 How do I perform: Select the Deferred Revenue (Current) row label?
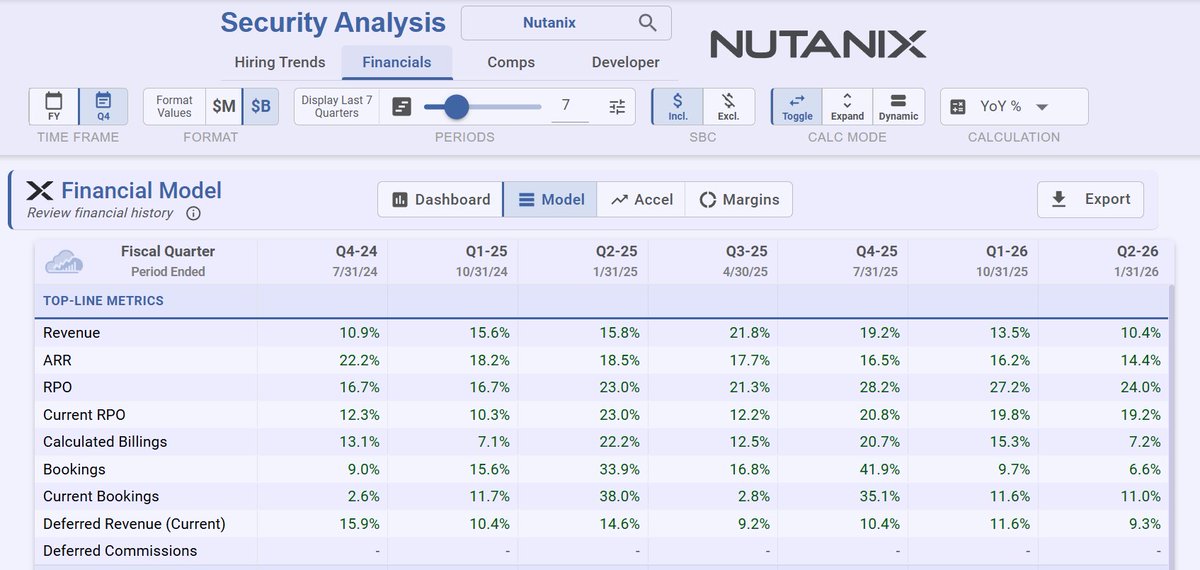pyautogui.click(x=134, y=523)
